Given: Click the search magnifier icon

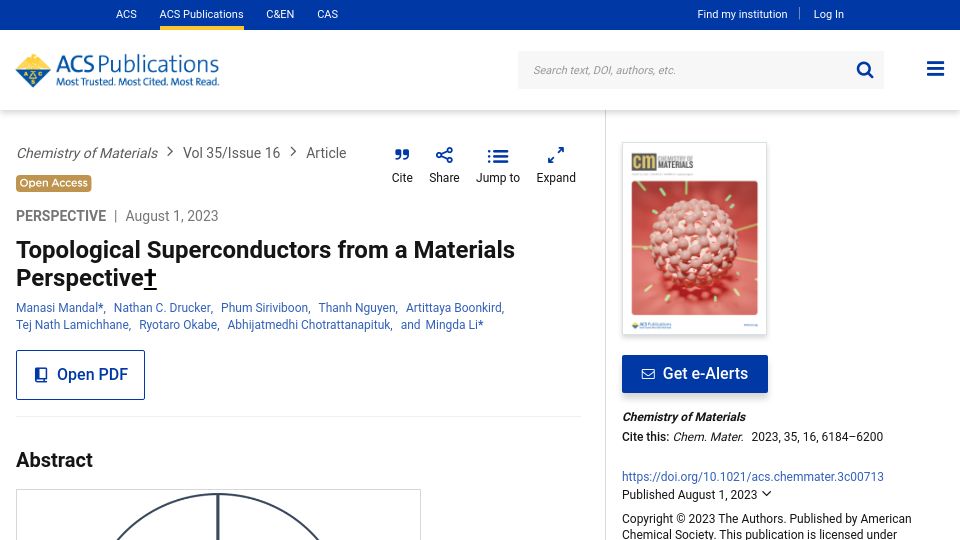Looking at the screenshot, I should click(864, 70).
